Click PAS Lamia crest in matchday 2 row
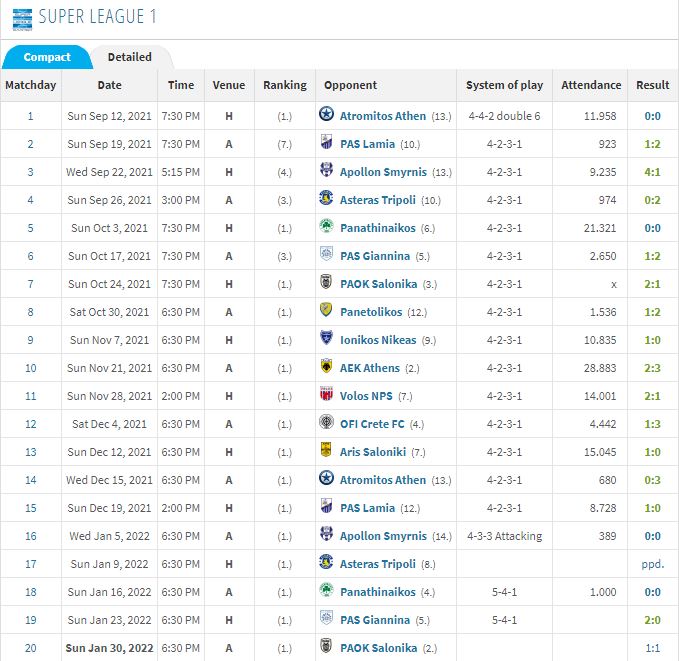This screenshot has height=661, width=679. point(326,142)
